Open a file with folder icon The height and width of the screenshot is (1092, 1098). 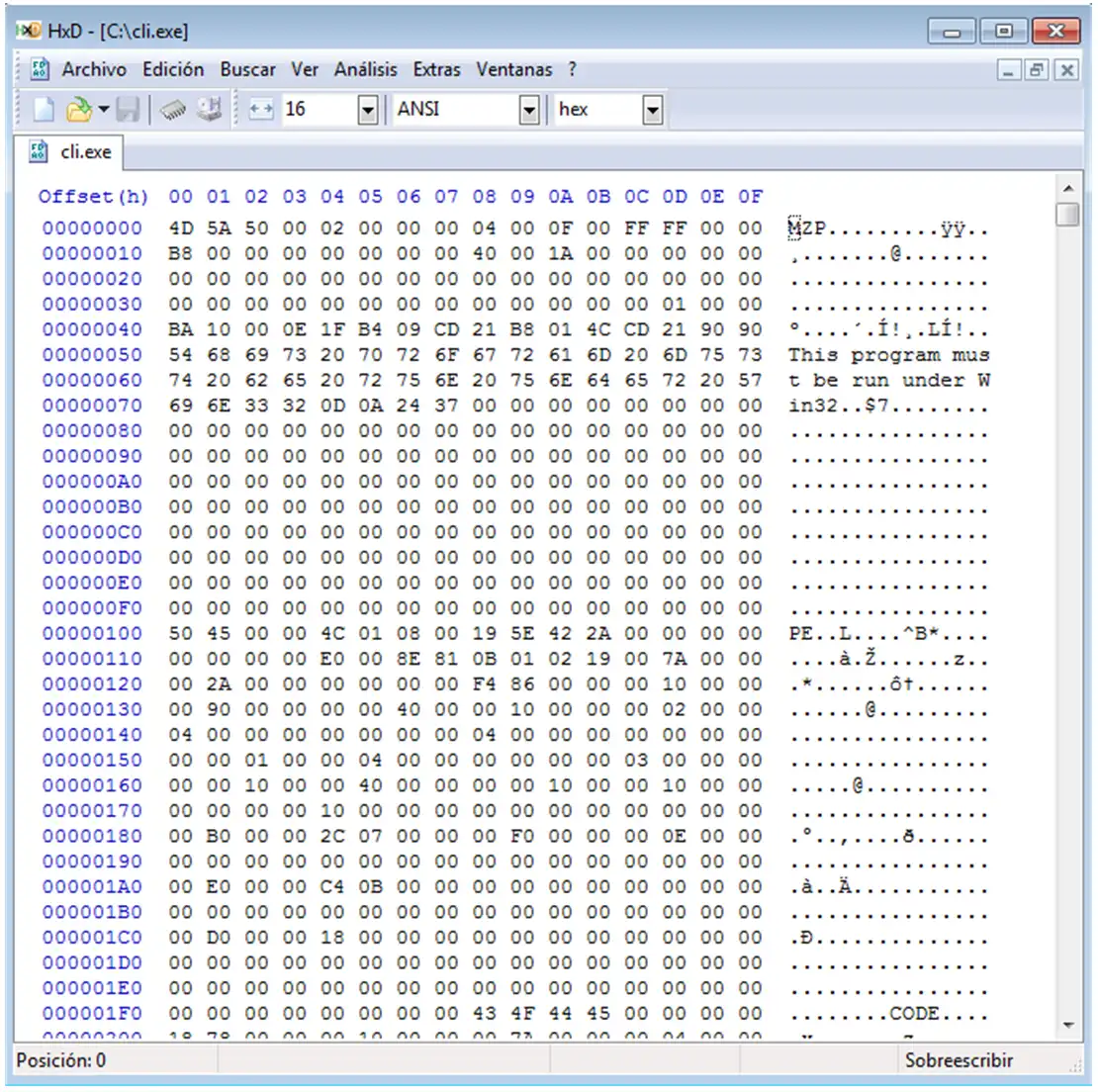(x=78, y=109)
